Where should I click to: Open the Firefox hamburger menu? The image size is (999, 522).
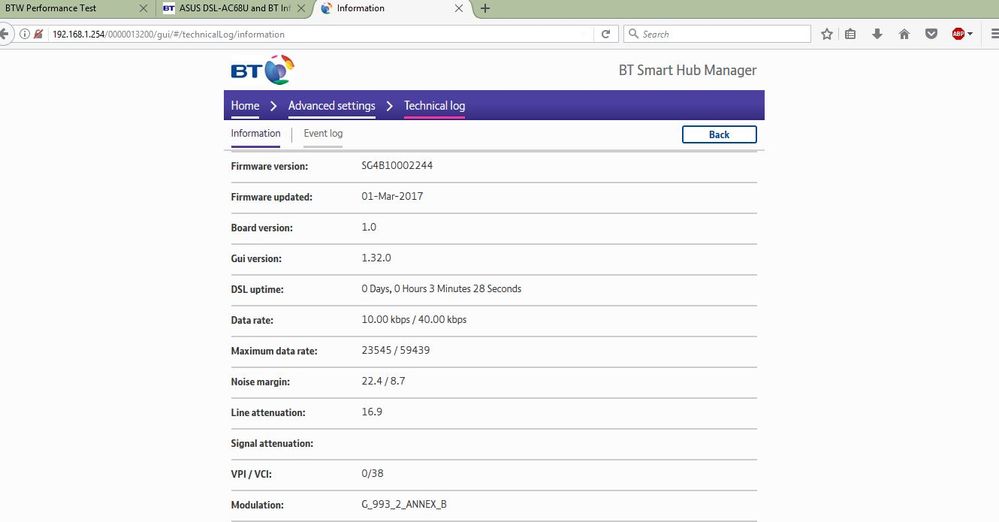click(x=995, y=34)
